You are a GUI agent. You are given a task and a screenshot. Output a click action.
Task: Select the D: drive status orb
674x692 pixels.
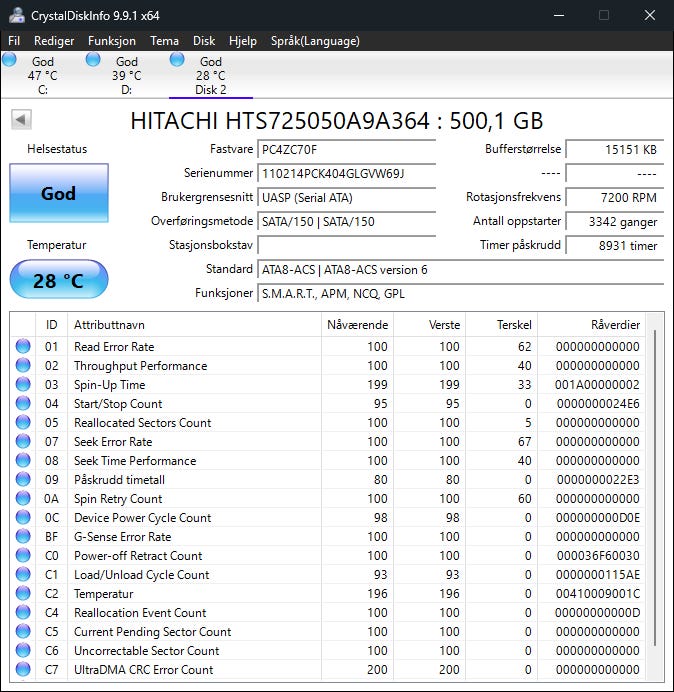[93, 59]
